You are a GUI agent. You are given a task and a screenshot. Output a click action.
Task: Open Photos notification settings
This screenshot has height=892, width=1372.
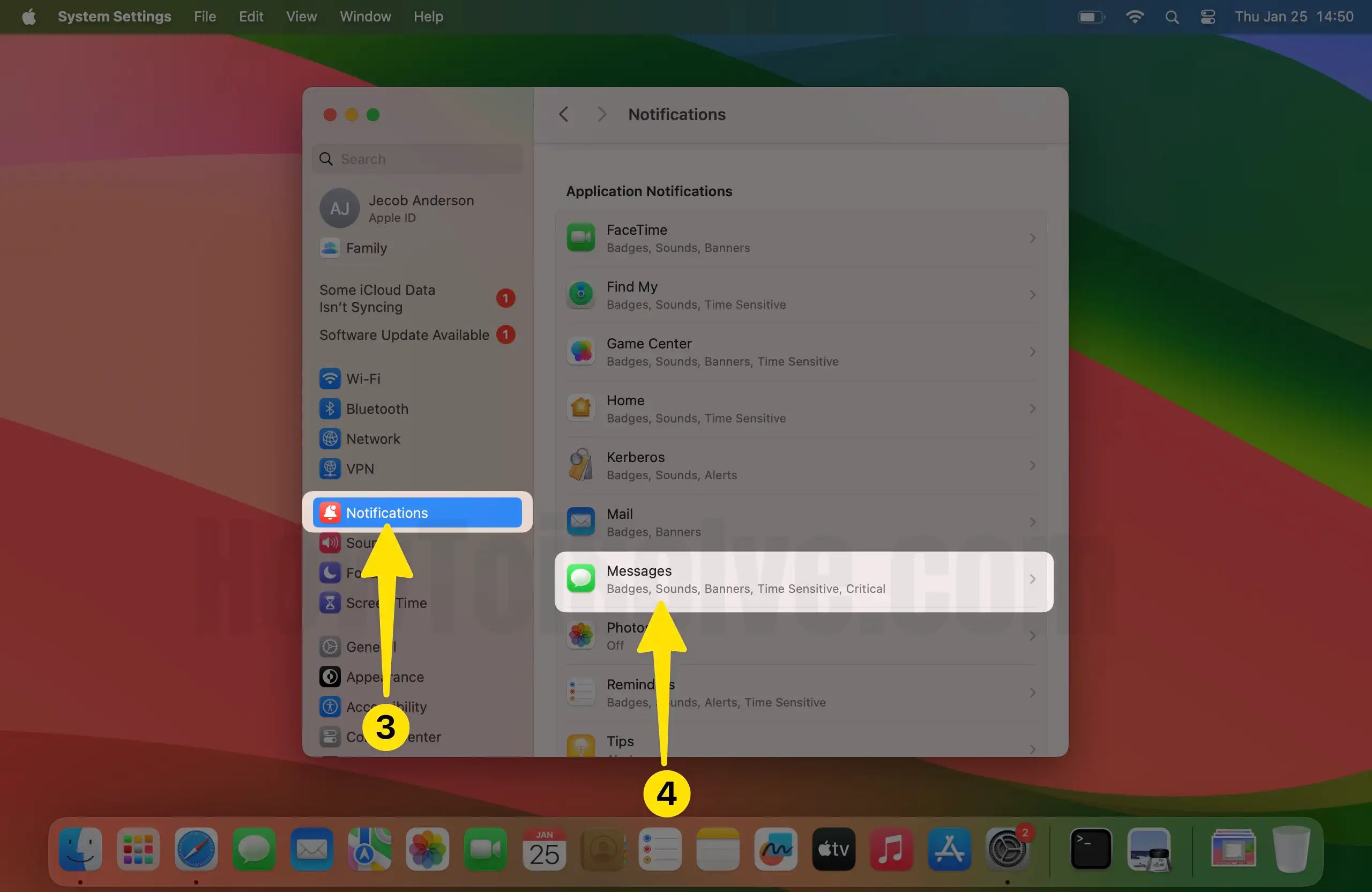800,635
